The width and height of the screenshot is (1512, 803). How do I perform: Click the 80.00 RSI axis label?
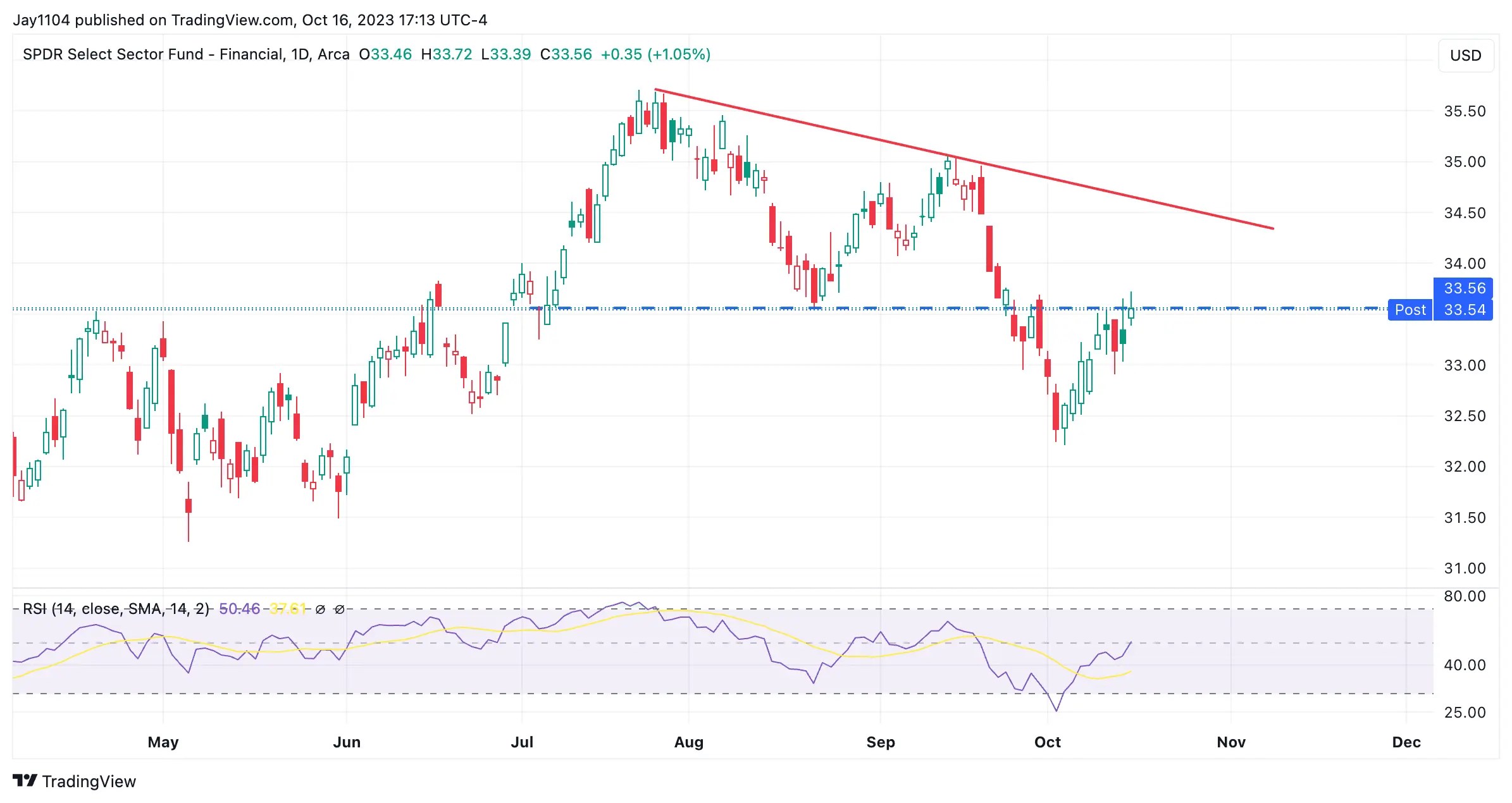(x=1465, y=596)
